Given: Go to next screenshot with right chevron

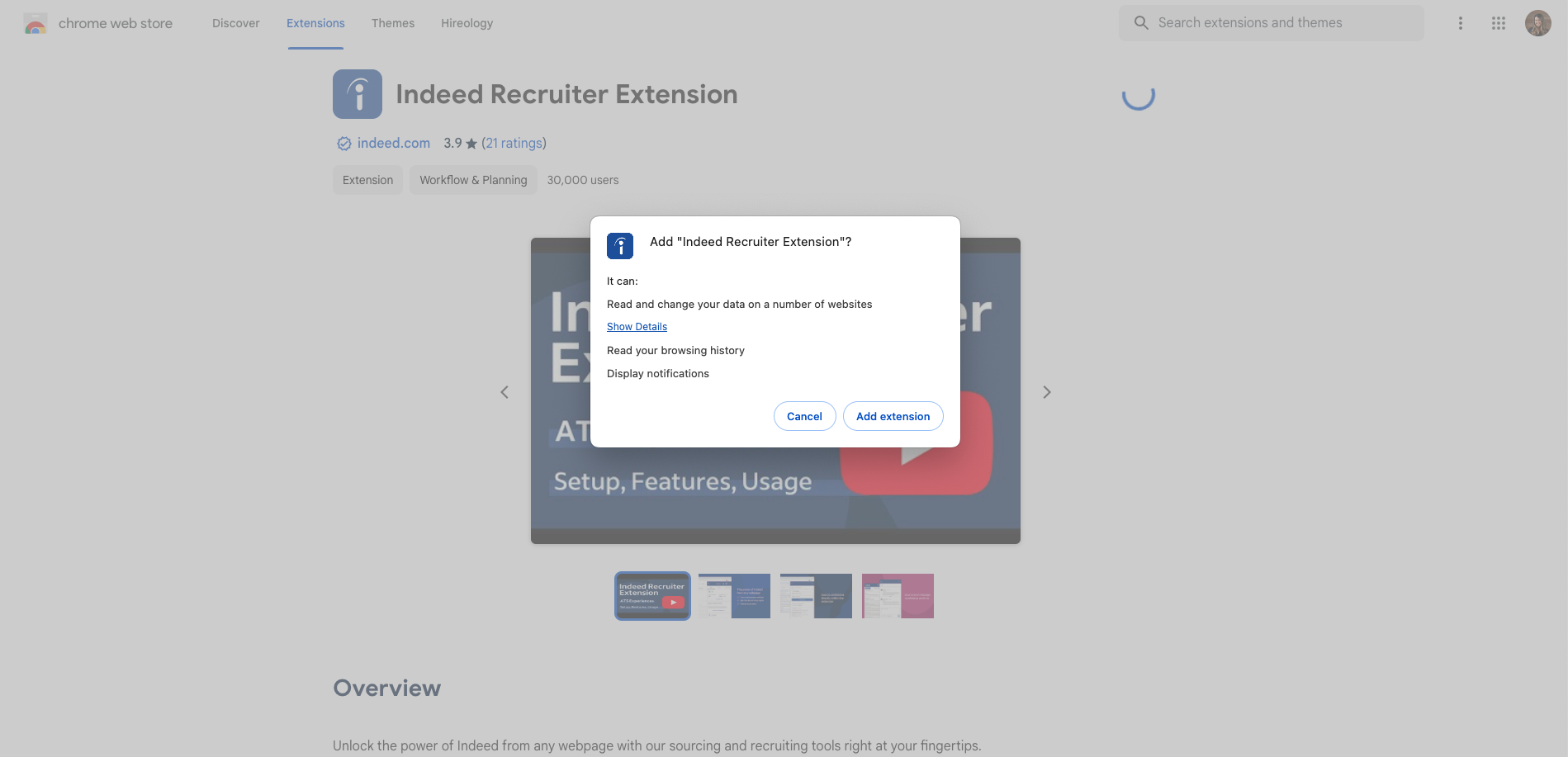Looking at the screenshot, I should [1047, 392].
